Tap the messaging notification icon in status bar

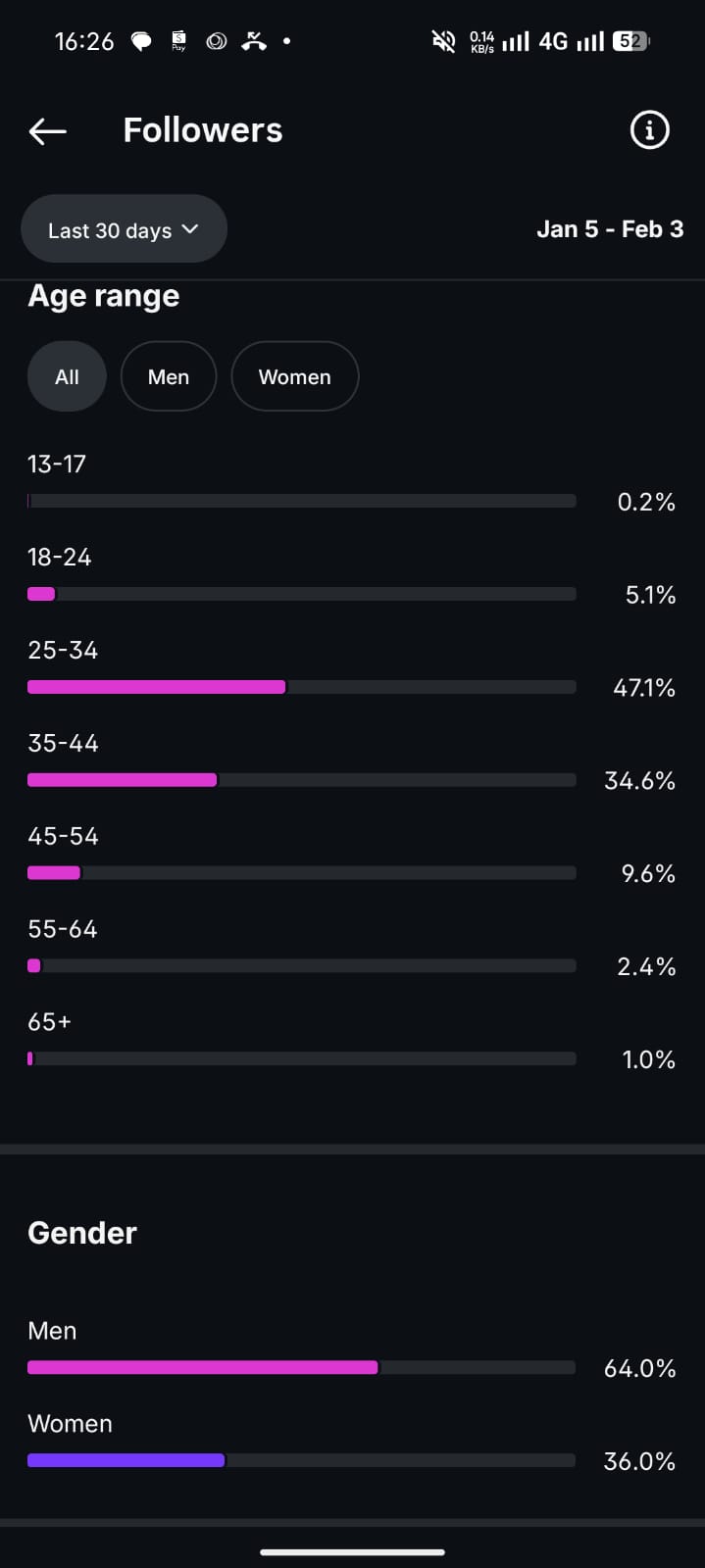pyautogui.click(x=142, y=41)
